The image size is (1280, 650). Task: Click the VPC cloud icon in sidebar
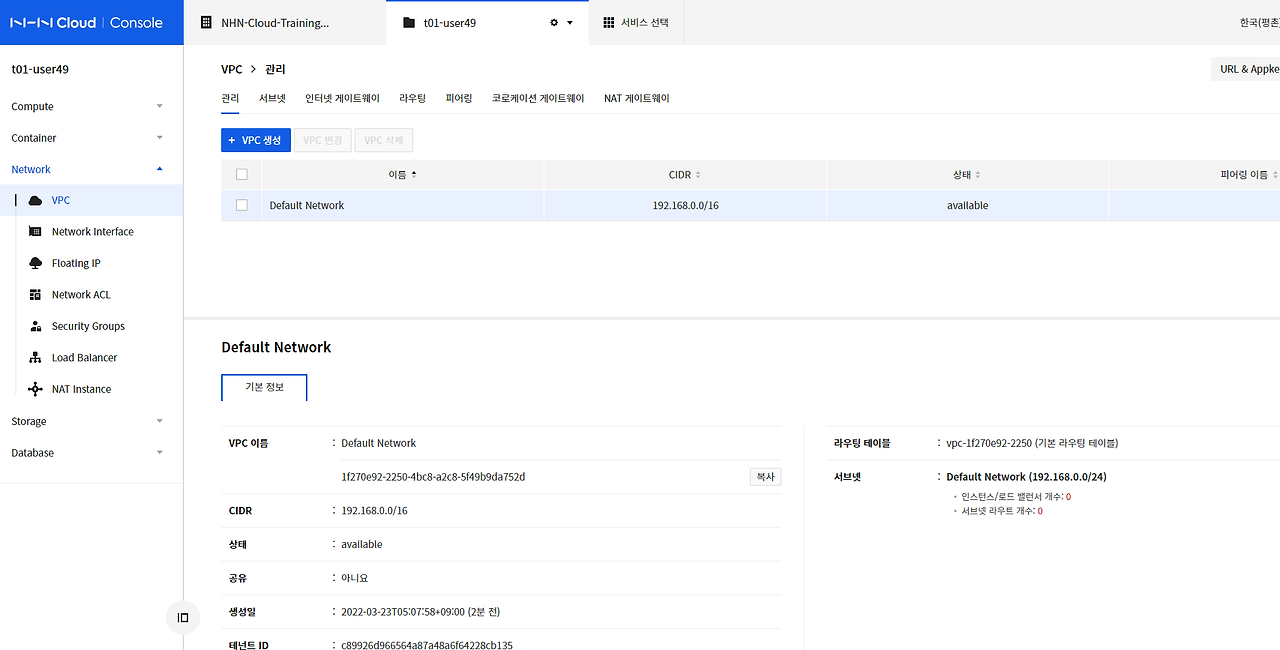(35, 201)
